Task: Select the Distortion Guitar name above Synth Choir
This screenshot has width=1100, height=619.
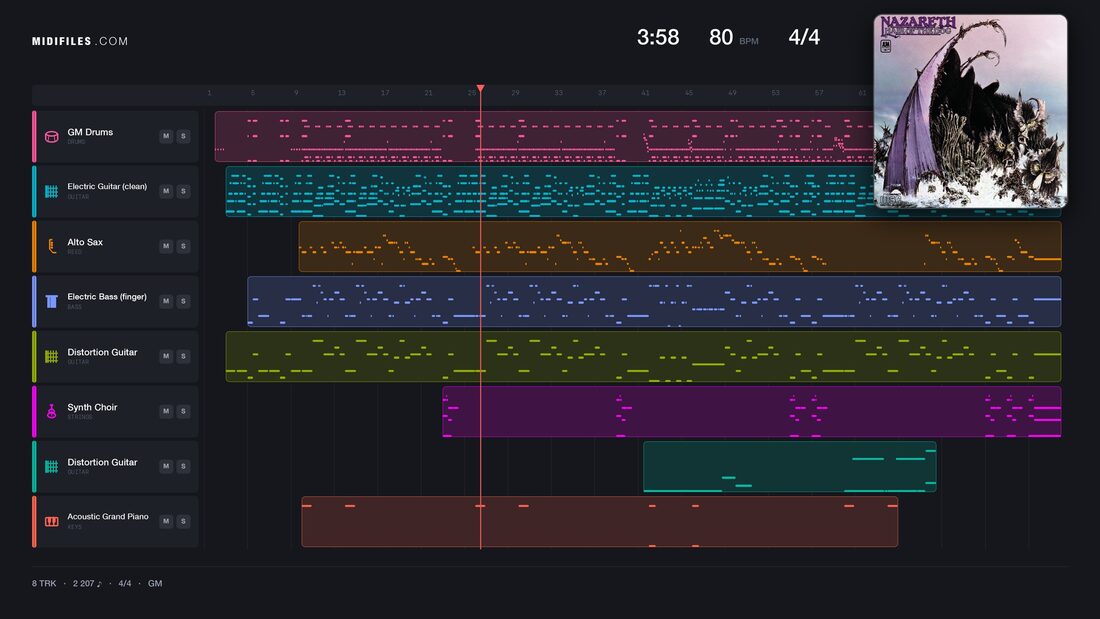Action: coord(102,352)
